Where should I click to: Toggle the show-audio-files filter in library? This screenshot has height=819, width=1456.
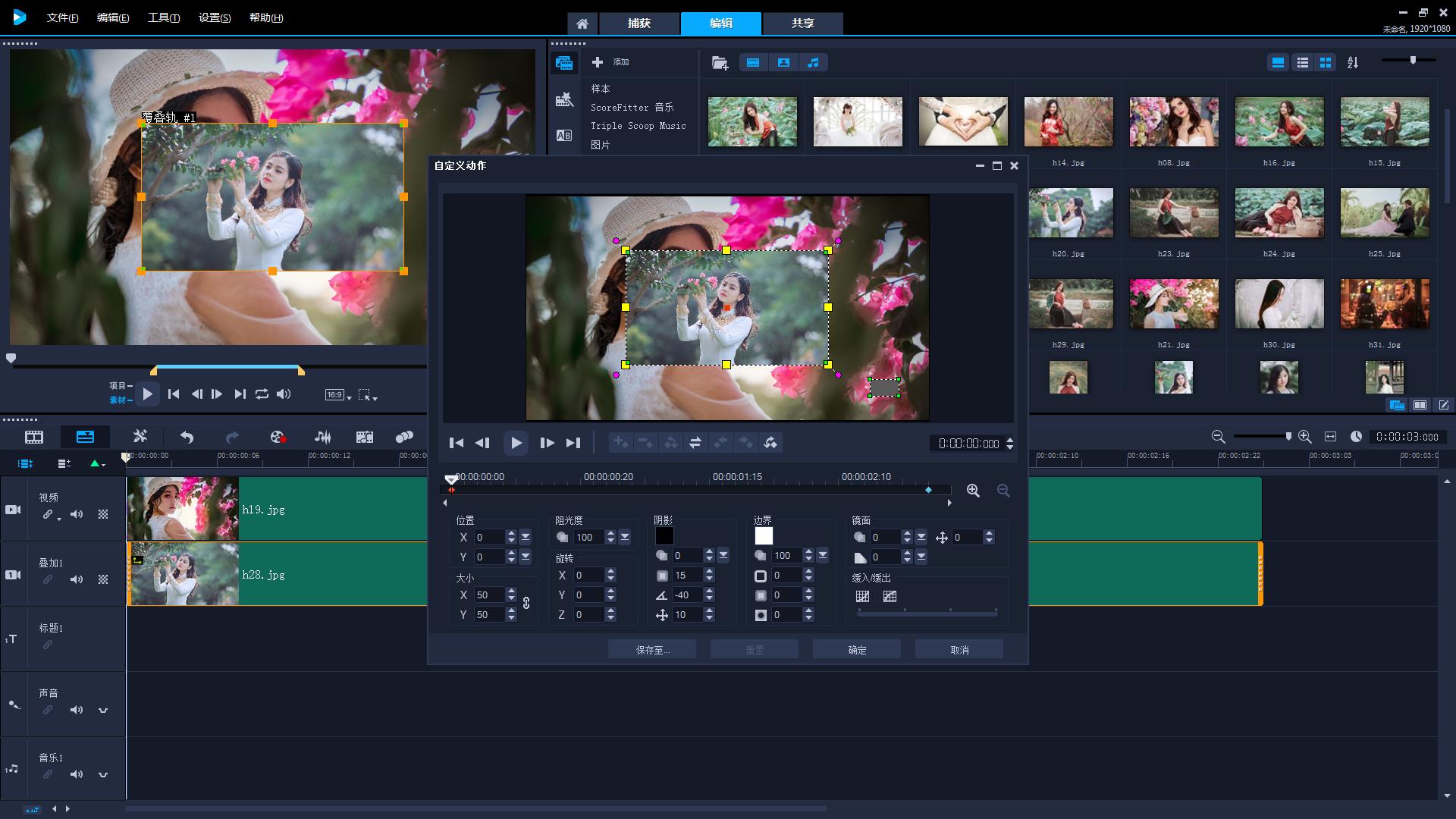coord(813,63)
